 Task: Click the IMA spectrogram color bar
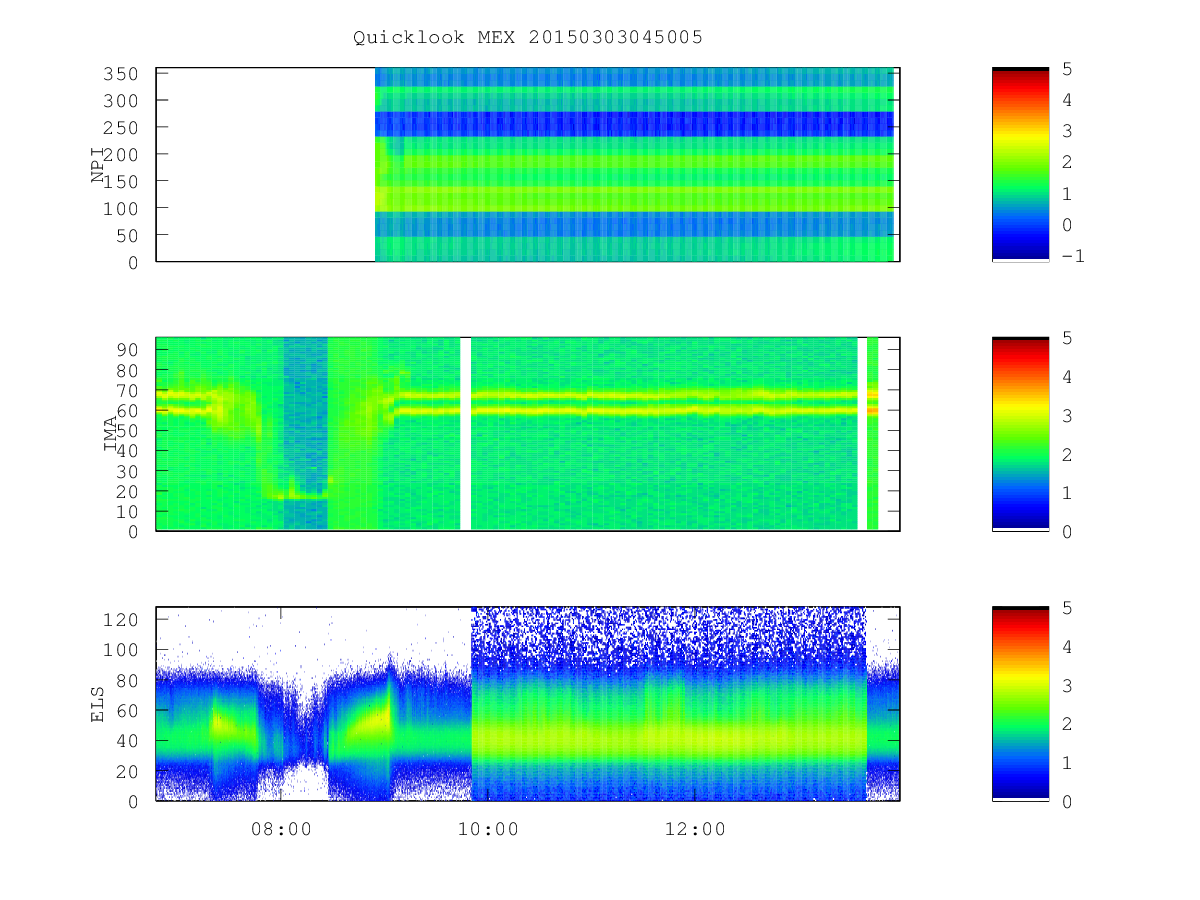[1020, 433]
